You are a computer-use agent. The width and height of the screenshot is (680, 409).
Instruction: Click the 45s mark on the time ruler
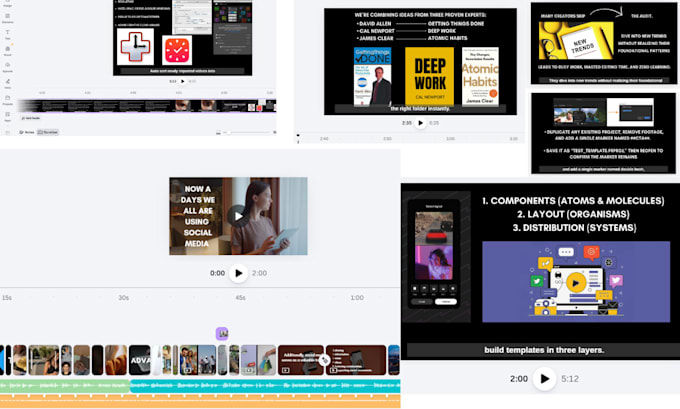click(240, 298)
